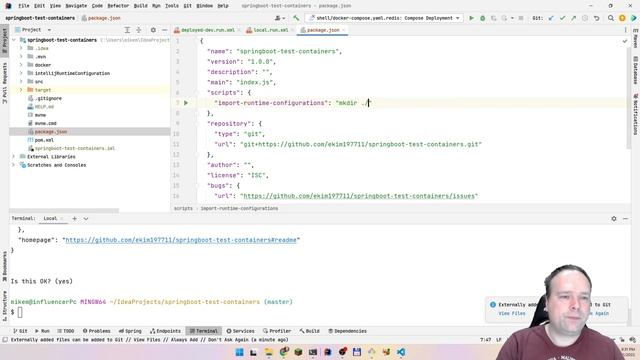Open Project panel settings gear

coord(153,30)
